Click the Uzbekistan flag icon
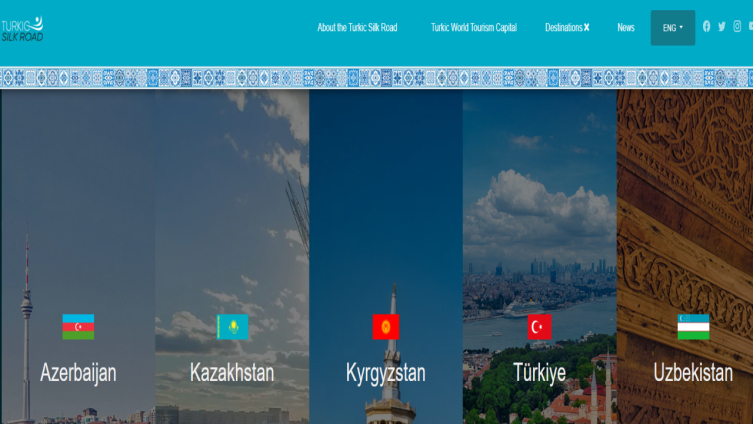 (693, 327)
